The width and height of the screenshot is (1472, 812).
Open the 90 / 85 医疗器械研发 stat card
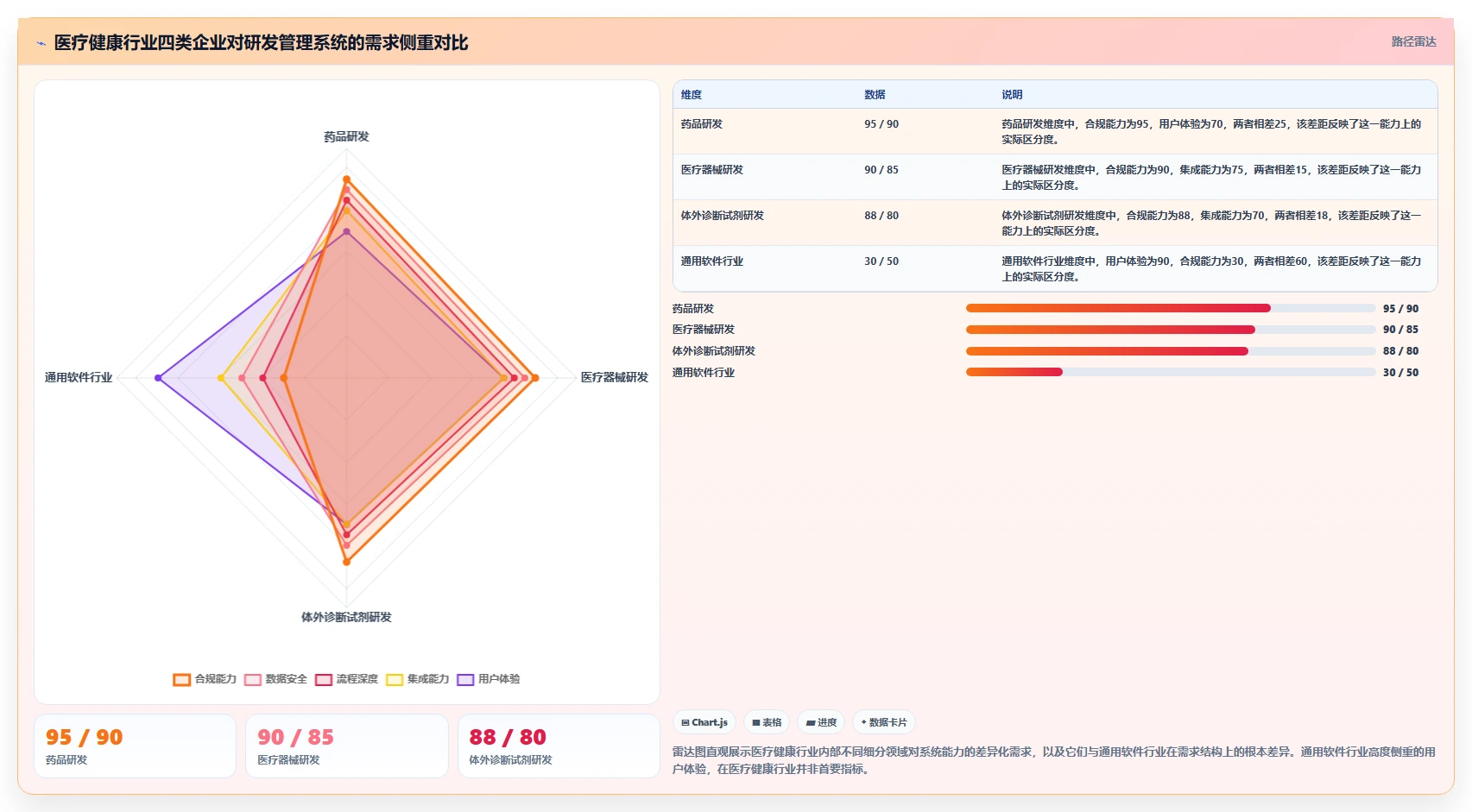coord(347,746)
